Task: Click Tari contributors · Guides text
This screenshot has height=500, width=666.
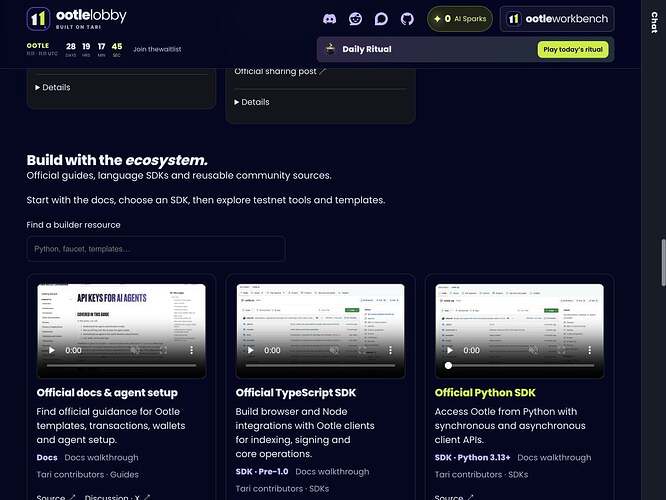Action: [x=87, y=475]
